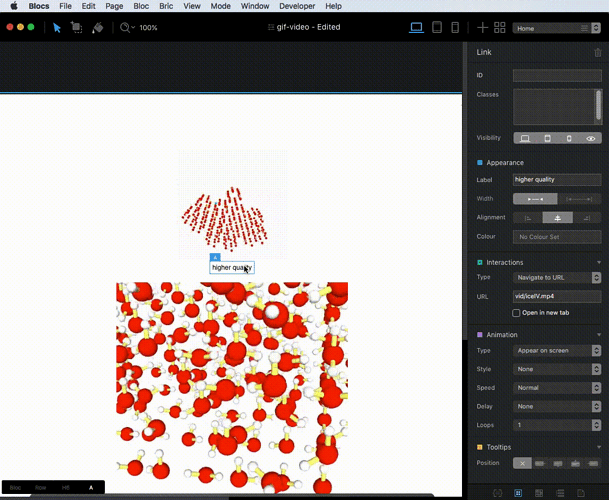Toggle the eye visibility button

[590, 138]
